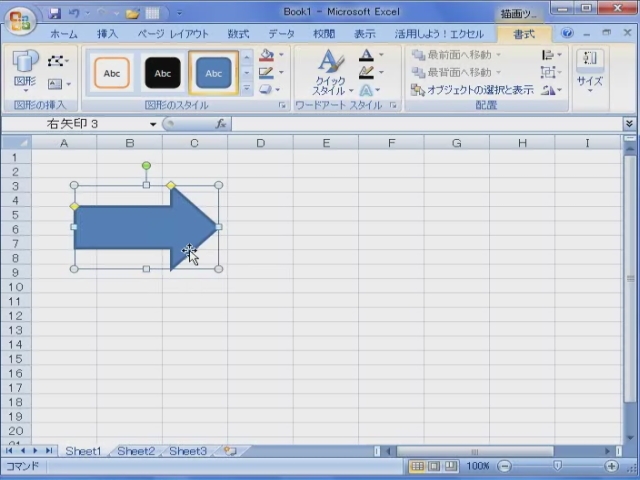
Task: Click the クイックスタイル WordArt button
Action: coord(330,72)
